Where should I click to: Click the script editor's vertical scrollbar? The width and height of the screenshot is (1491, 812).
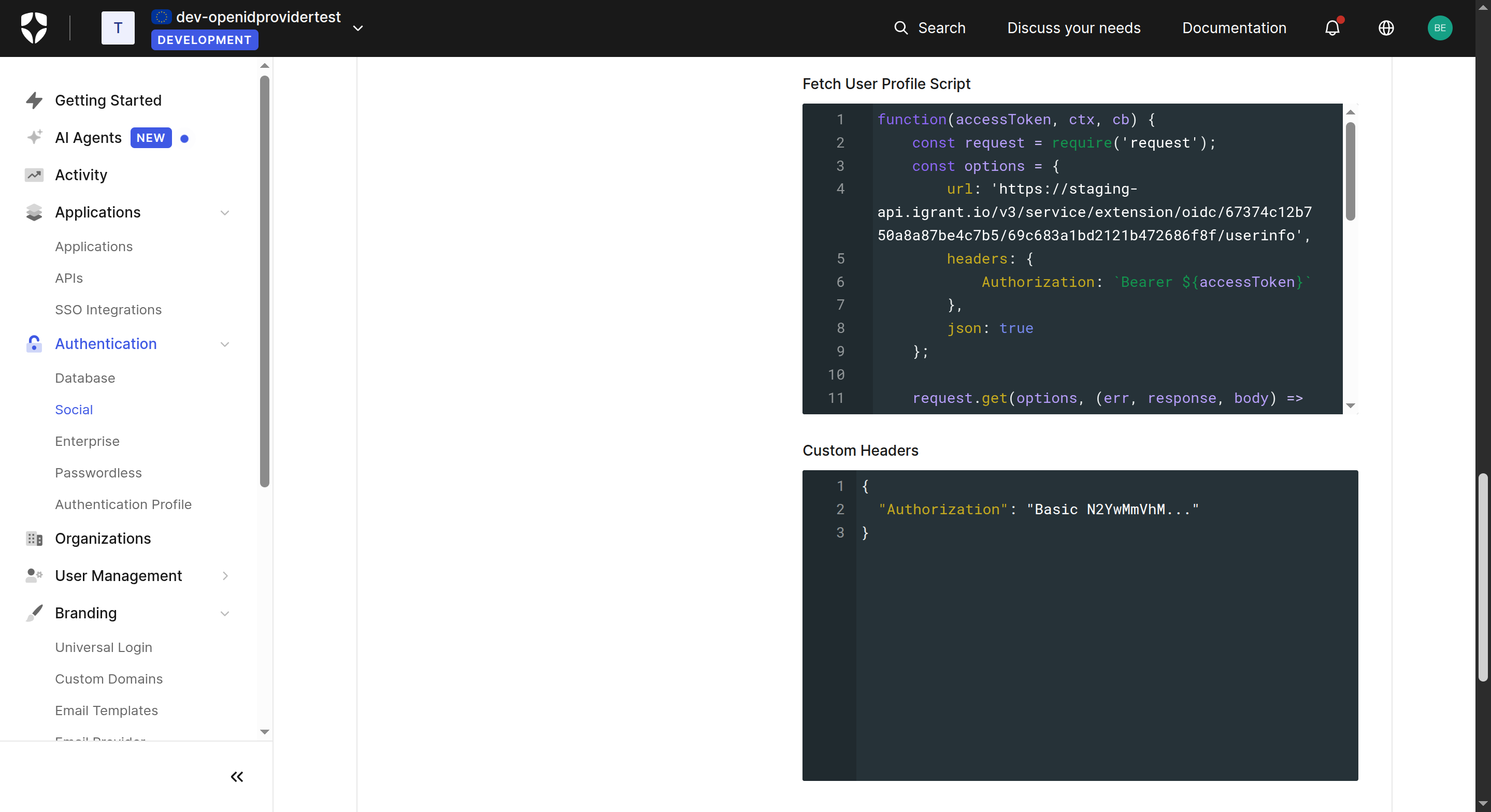pyautogui.click(x=1350, y=171)
